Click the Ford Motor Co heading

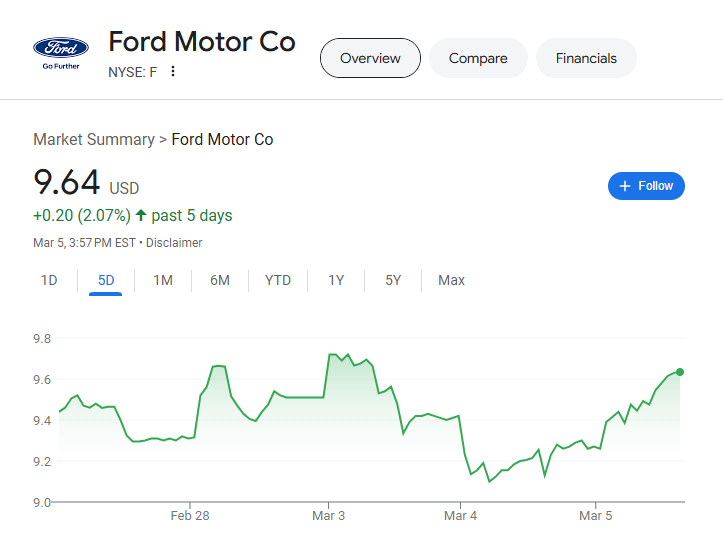tap(202, 42)
